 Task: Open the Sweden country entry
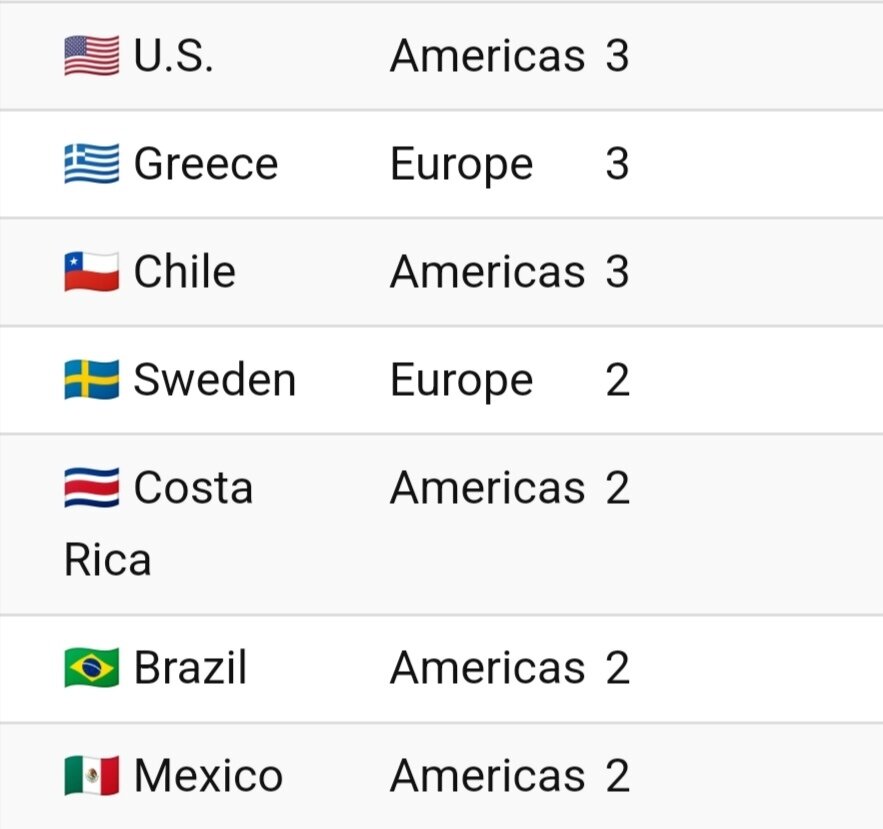tap(215, 380)
